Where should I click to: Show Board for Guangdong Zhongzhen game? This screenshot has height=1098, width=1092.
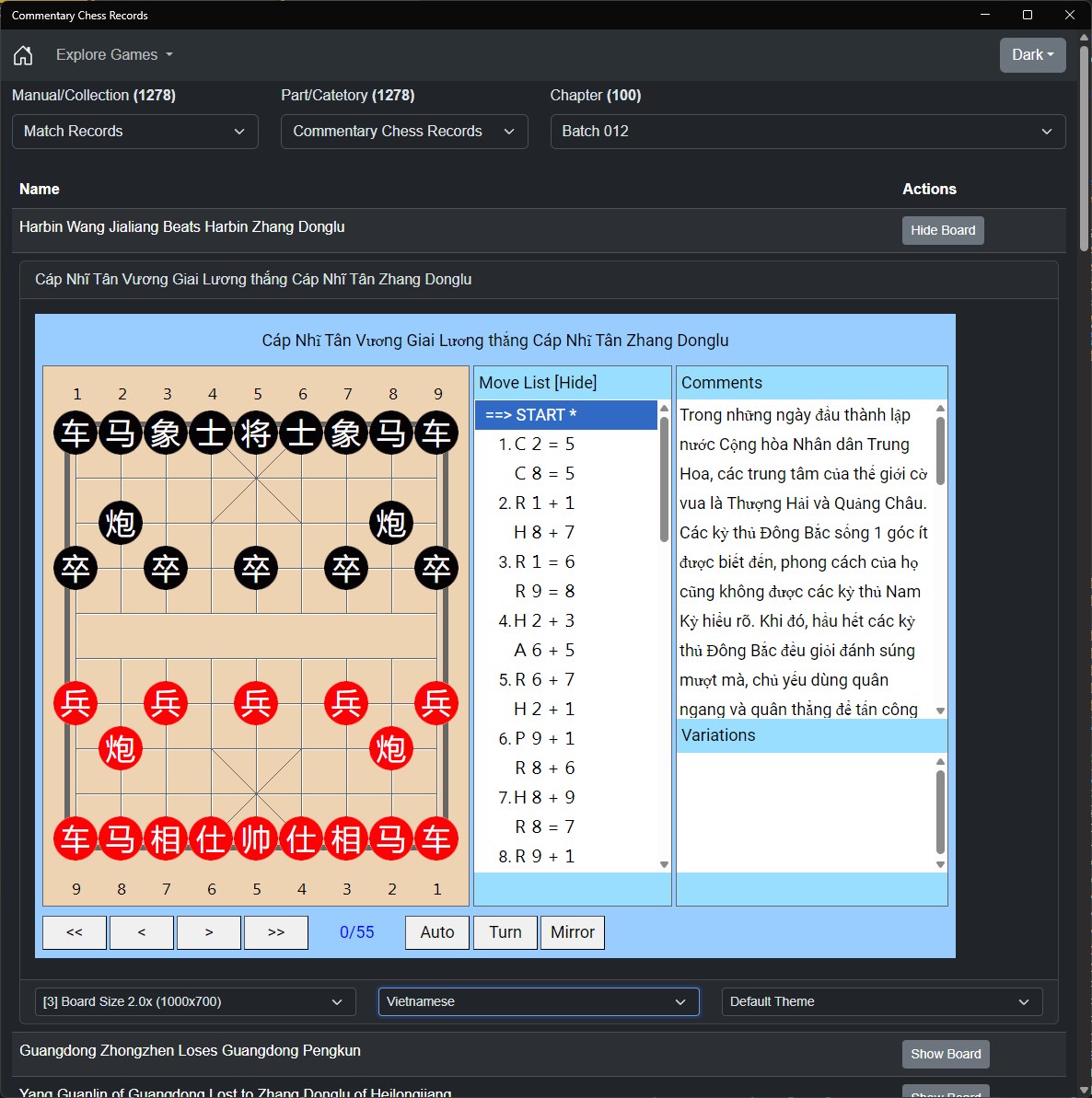point(946,1054)
